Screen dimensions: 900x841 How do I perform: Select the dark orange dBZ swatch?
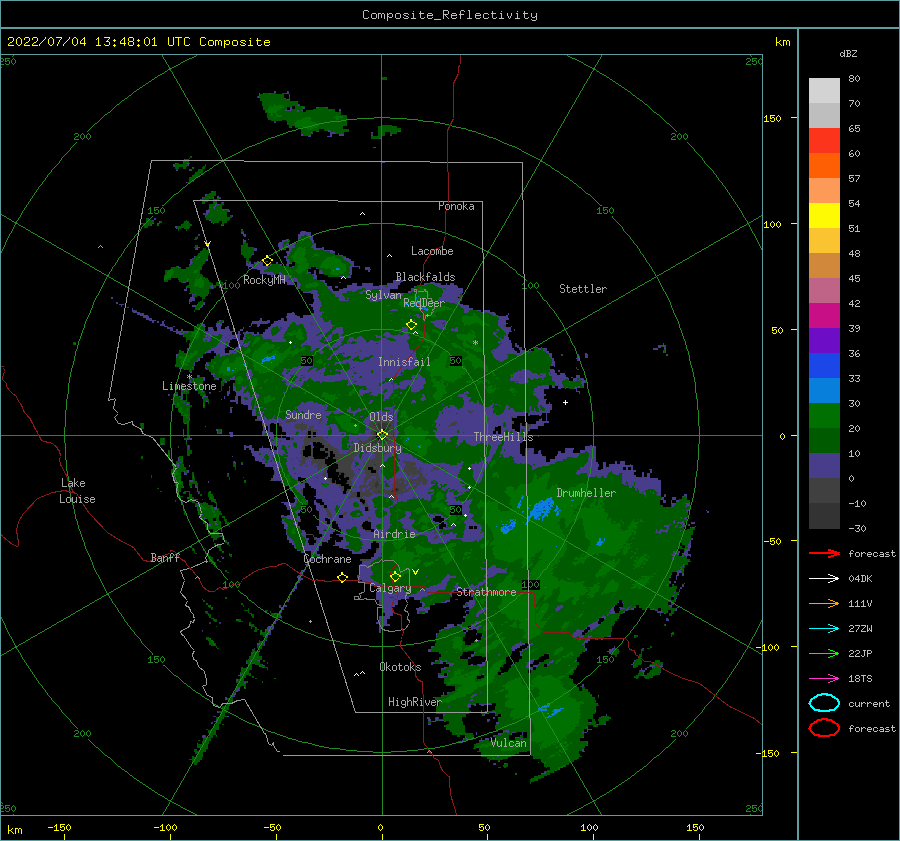(824, 165)
